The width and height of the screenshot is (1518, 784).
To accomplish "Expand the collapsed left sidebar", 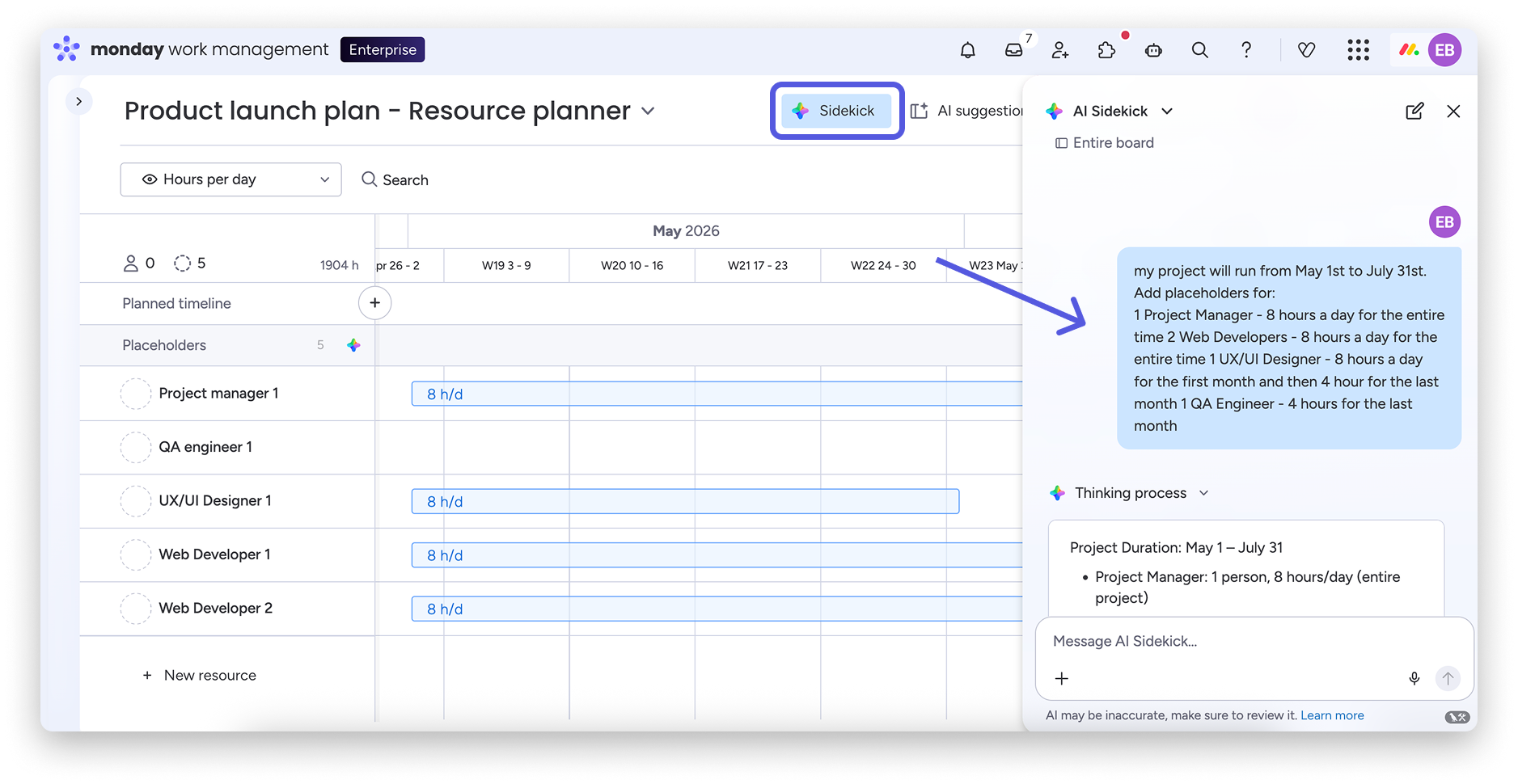I will pyautogui.click(x=78, y=102).
